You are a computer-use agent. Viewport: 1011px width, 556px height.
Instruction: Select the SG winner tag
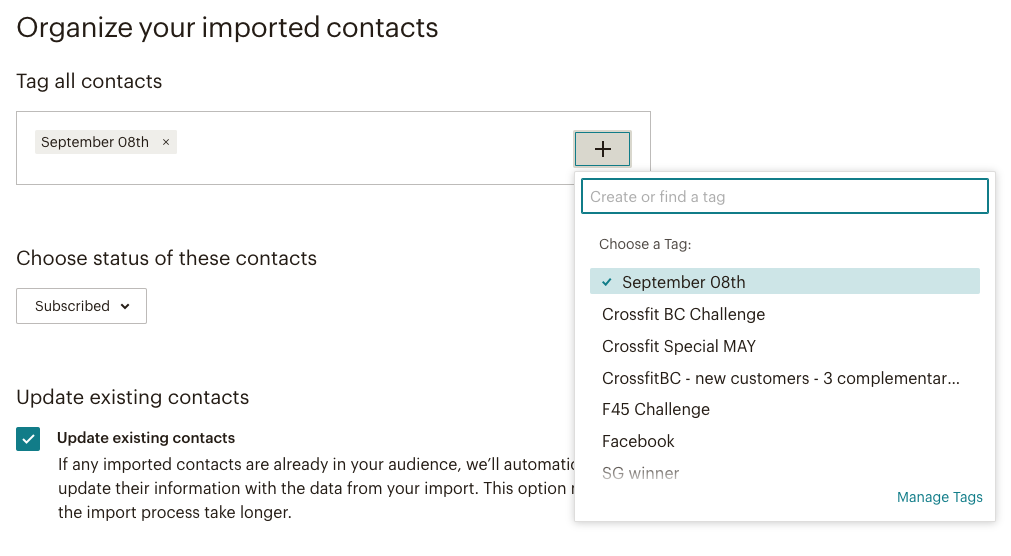point(640,473)
